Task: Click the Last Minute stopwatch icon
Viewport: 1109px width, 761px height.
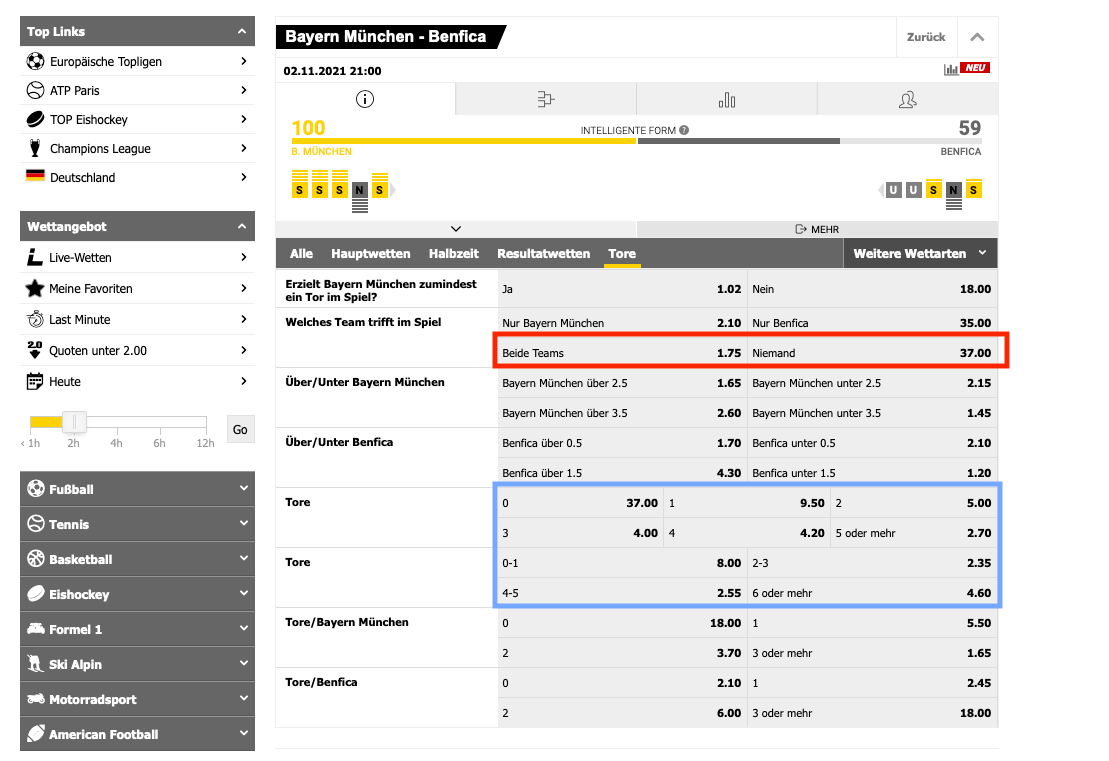Action: [35, 320]
